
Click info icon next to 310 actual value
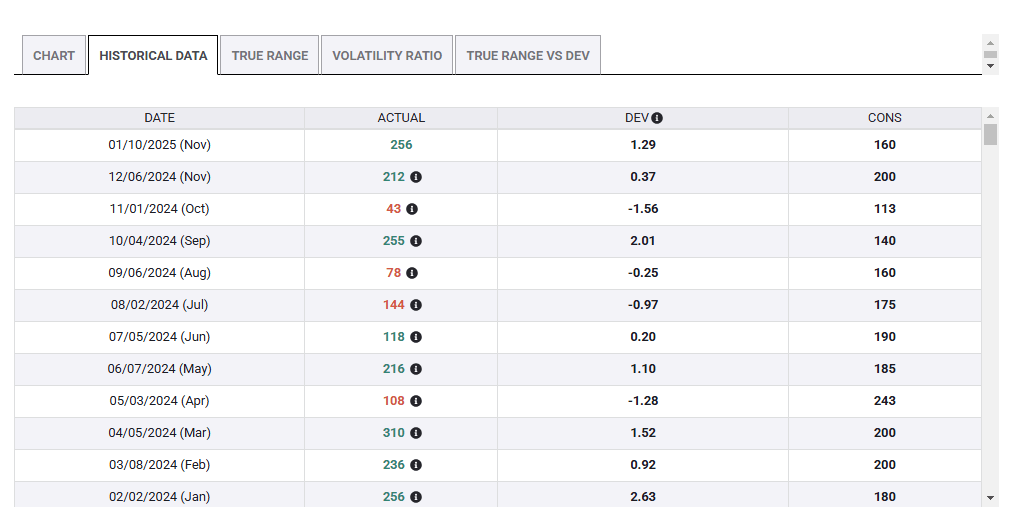click(416, 433)
